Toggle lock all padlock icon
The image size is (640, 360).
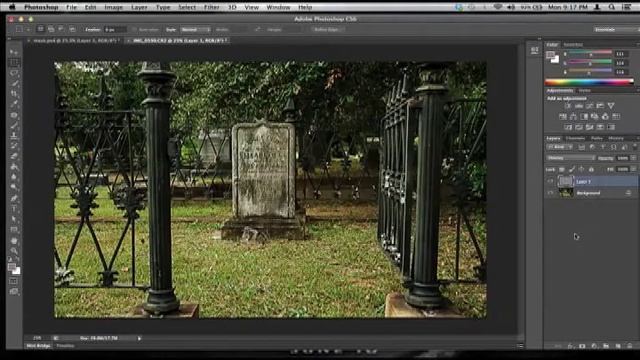click(x=591, y=169)
